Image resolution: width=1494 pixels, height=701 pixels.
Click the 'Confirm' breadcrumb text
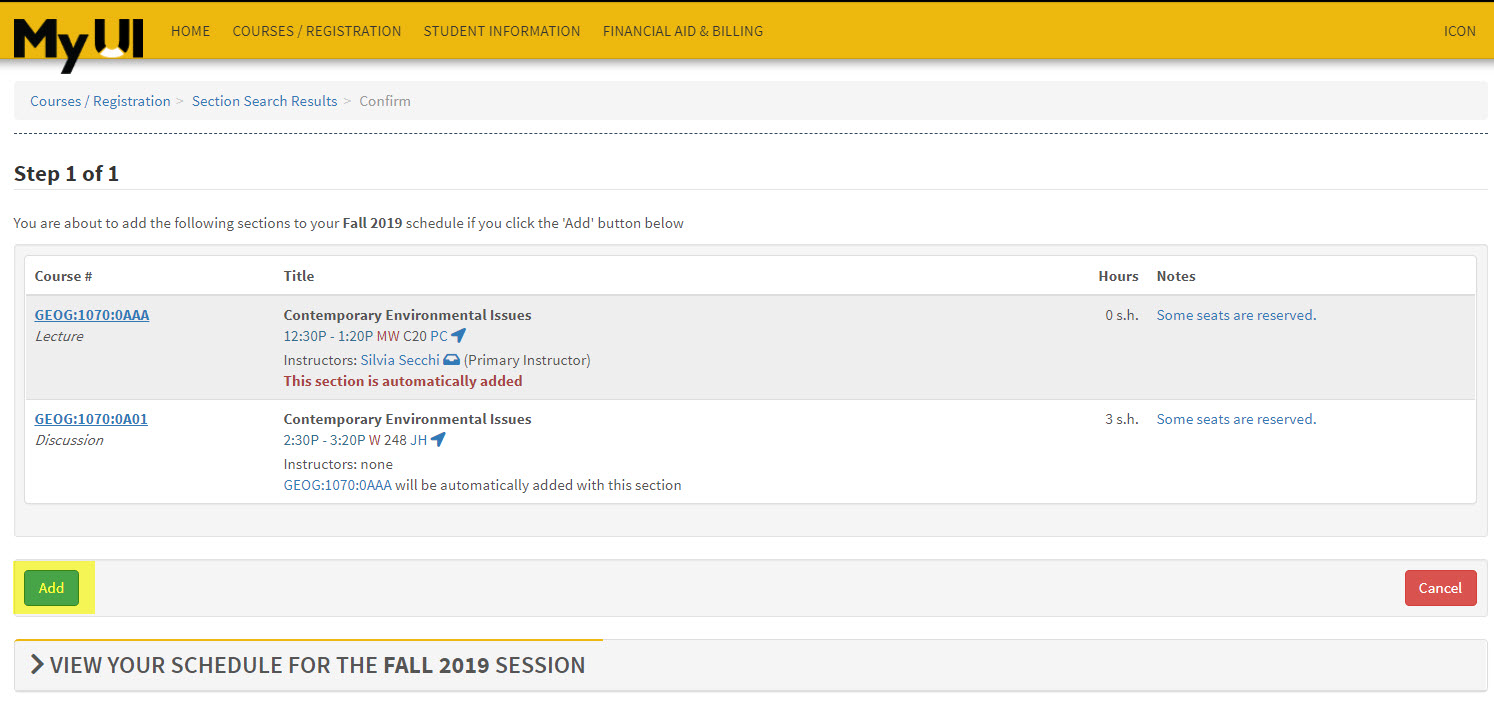(385, 101)
